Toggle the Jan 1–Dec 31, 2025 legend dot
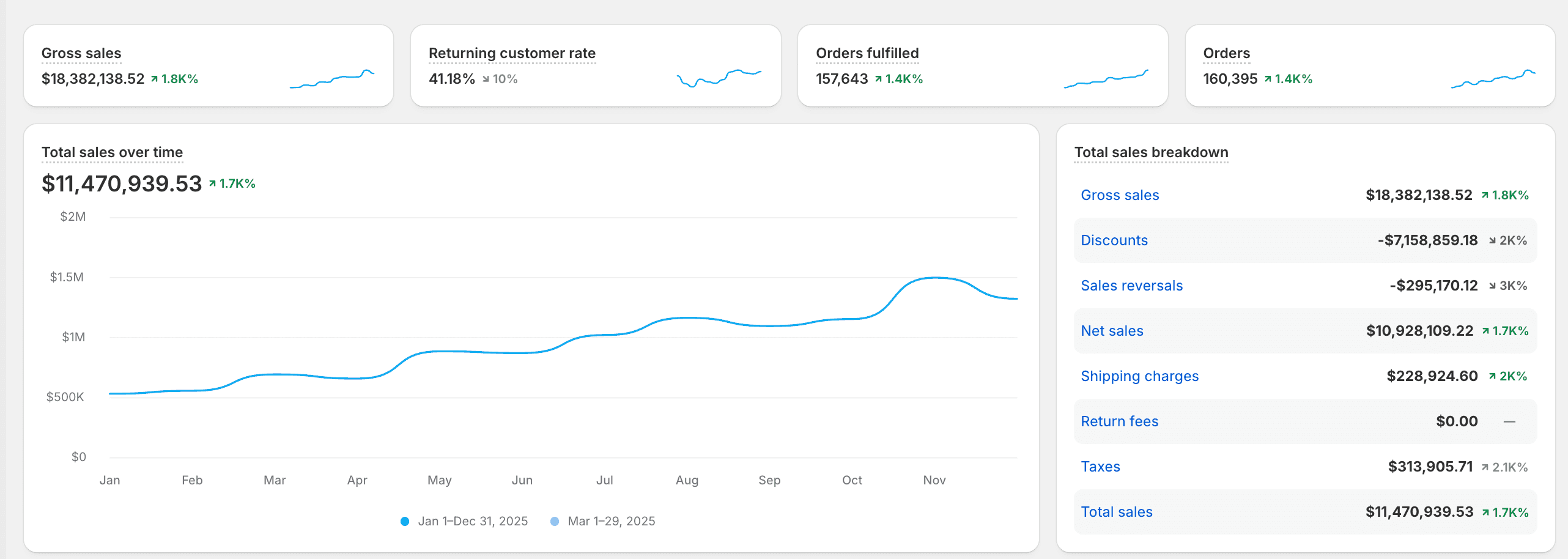Image resolution: width=1568 pixels, height=559 pixels. 405,521
